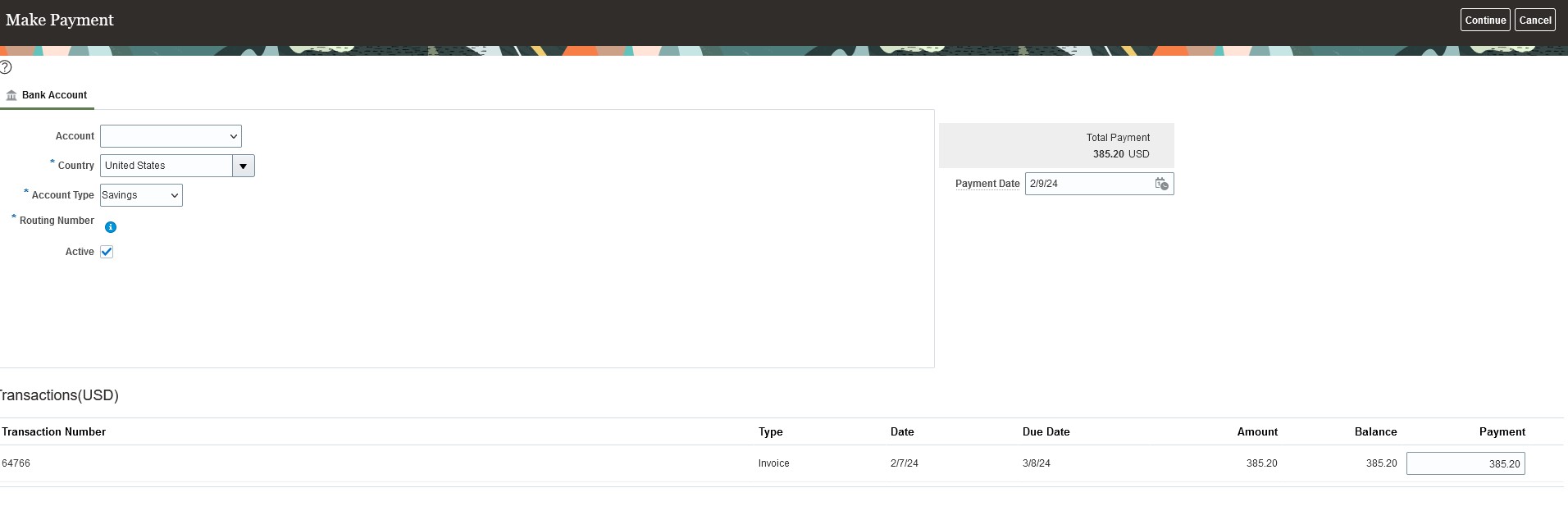Click the Payment amount field 385.20
Viewport: 1568px width, 529px height.
[x=1465, y=463]
